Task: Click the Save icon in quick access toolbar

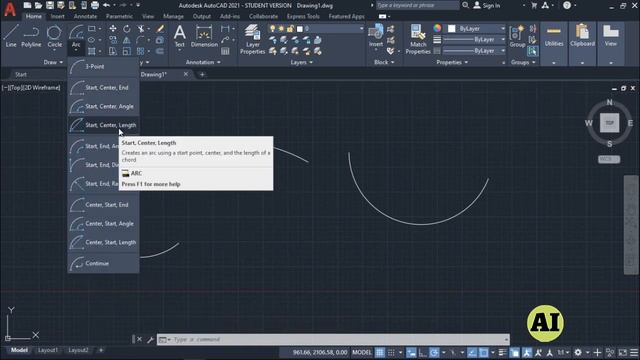Action: click(49, 5)
